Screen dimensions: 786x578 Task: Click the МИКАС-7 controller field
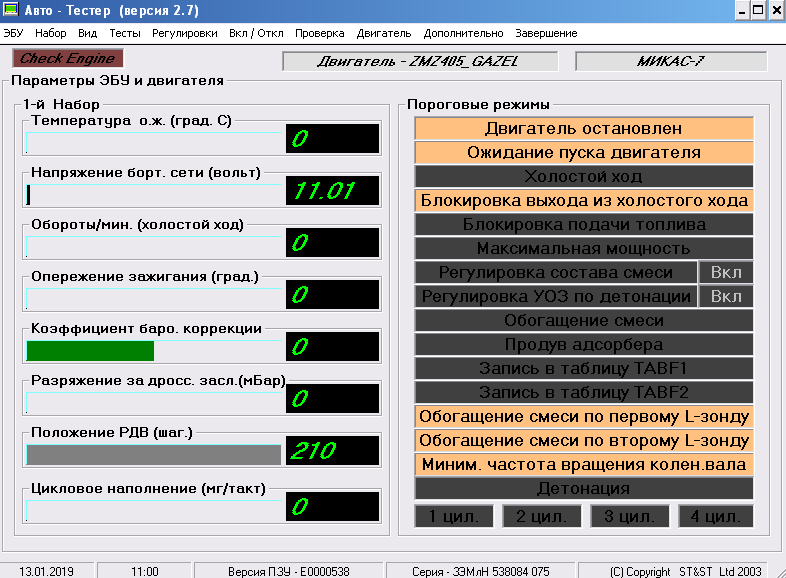671,60
